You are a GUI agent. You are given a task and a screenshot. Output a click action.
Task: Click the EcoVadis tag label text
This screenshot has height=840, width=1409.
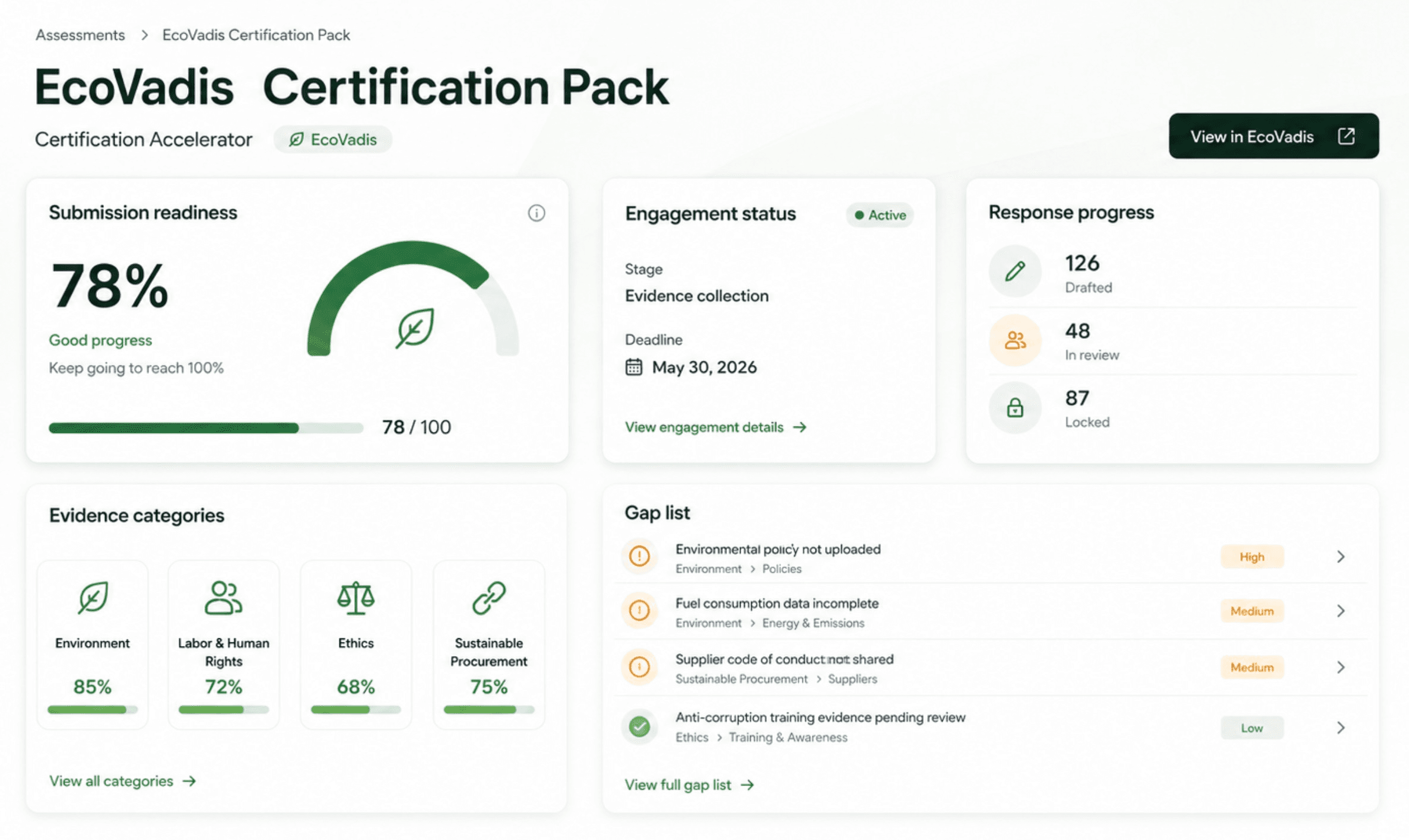click(x=344, y=139)
